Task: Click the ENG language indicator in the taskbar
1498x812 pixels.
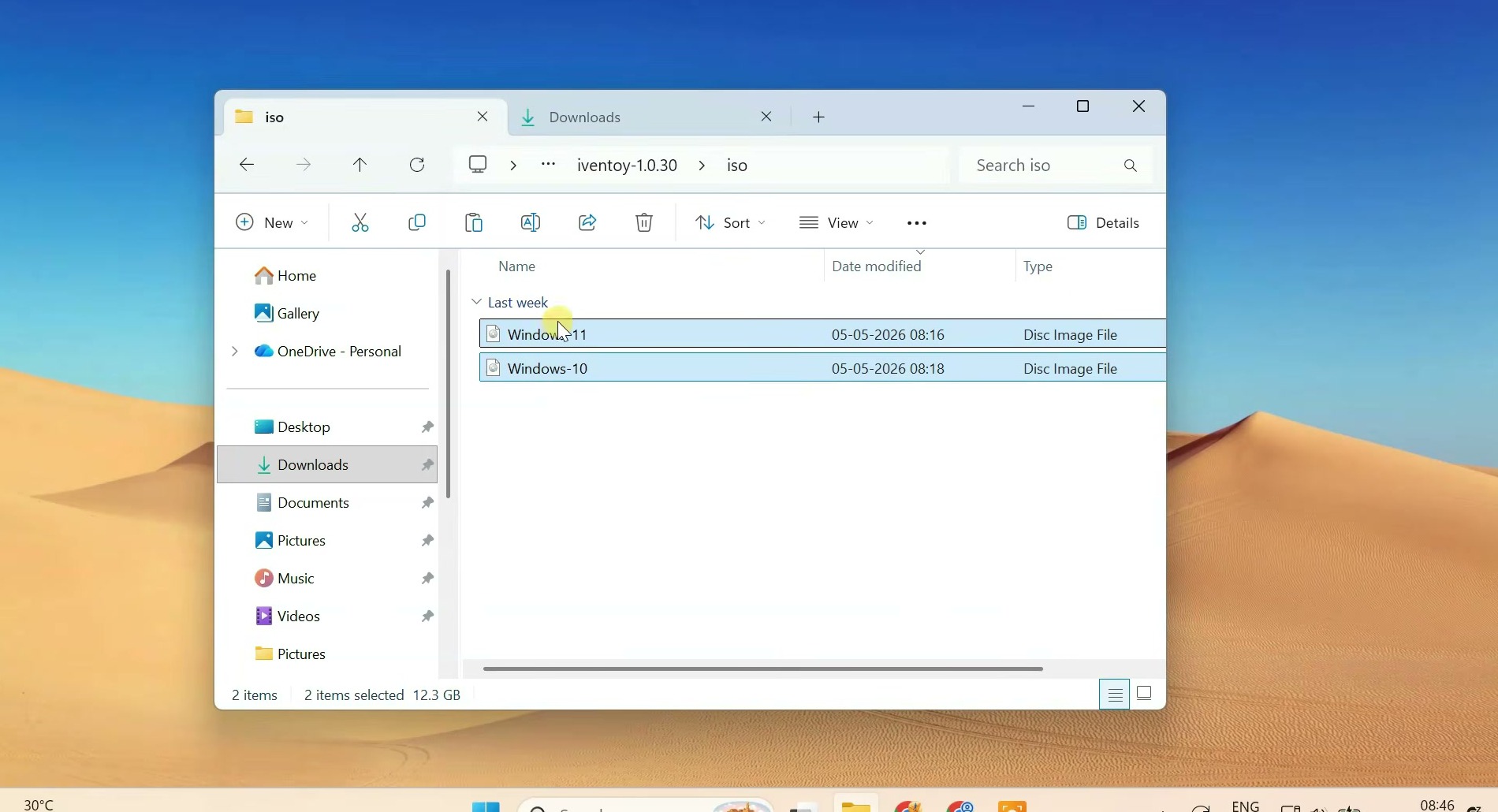Action: (1246, 806)
